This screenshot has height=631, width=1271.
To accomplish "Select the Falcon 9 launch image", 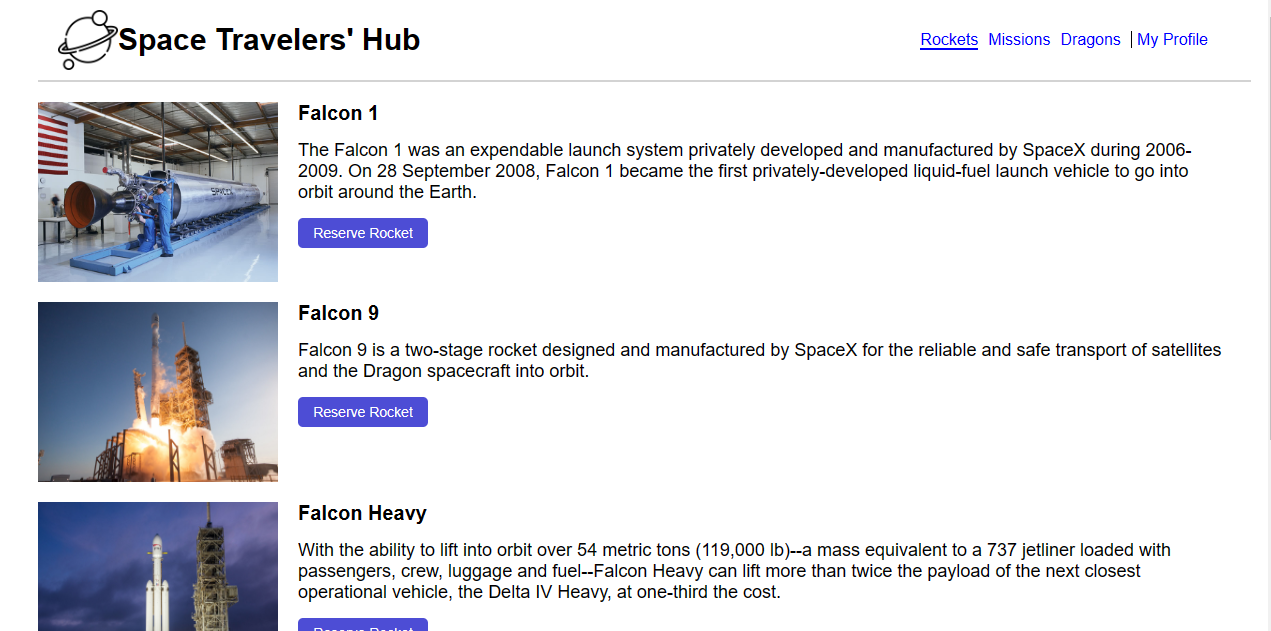I will pyautogui.click(x=158, y=392).
